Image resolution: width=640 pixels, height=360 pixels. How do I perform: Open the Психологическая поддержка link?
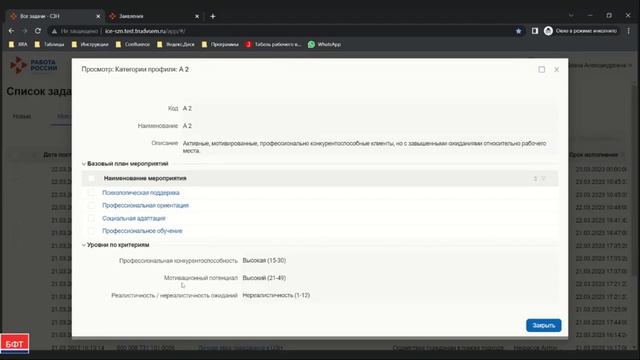pos(141,193)
